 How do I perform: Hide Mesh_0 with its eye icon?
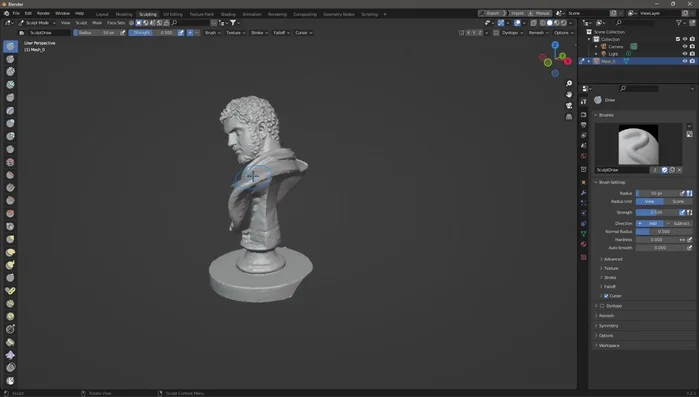pos(685,61)
